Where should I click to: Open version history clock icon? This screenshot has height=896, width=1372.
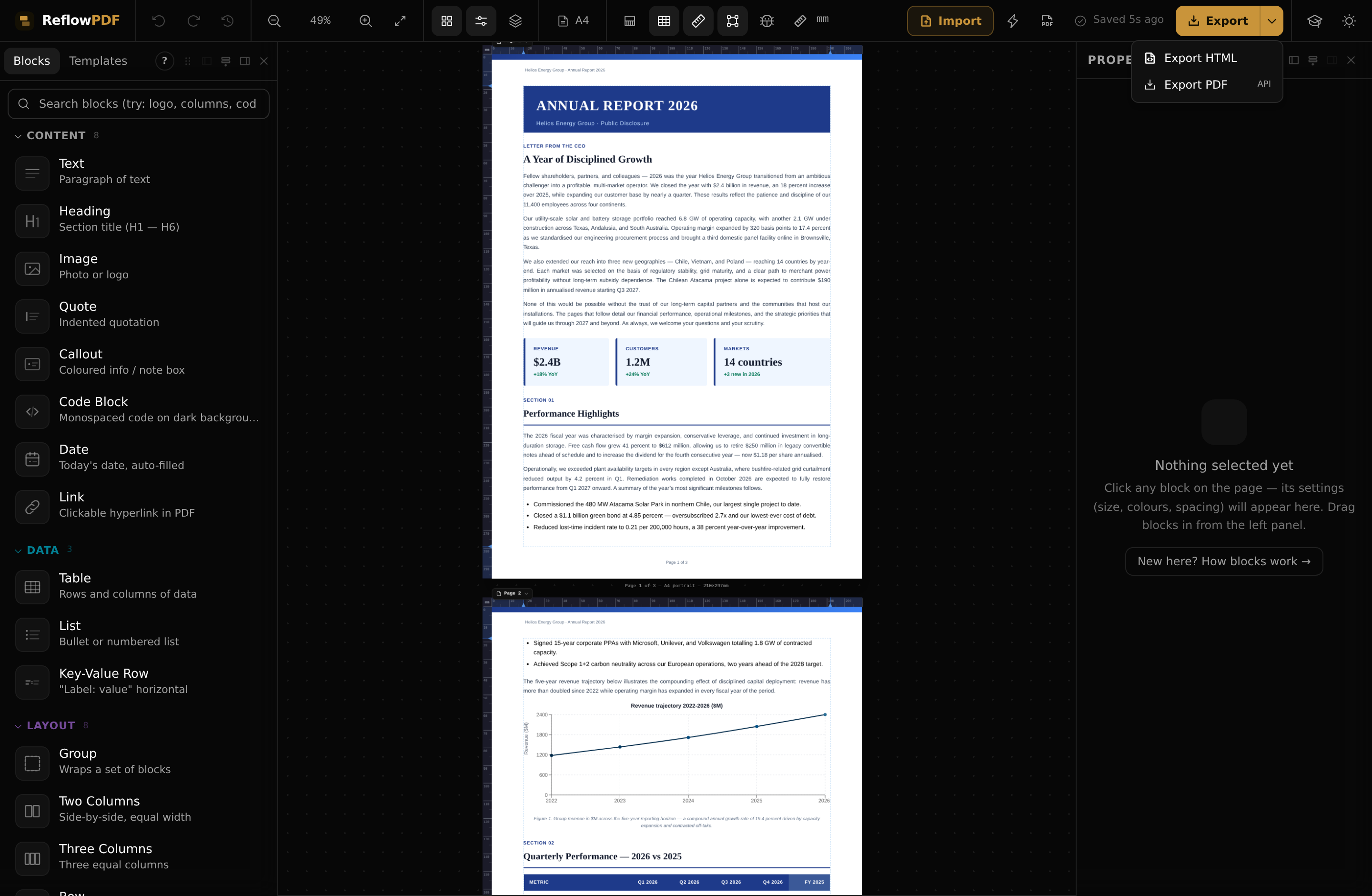pyautogui.click(x=228, y=21)
